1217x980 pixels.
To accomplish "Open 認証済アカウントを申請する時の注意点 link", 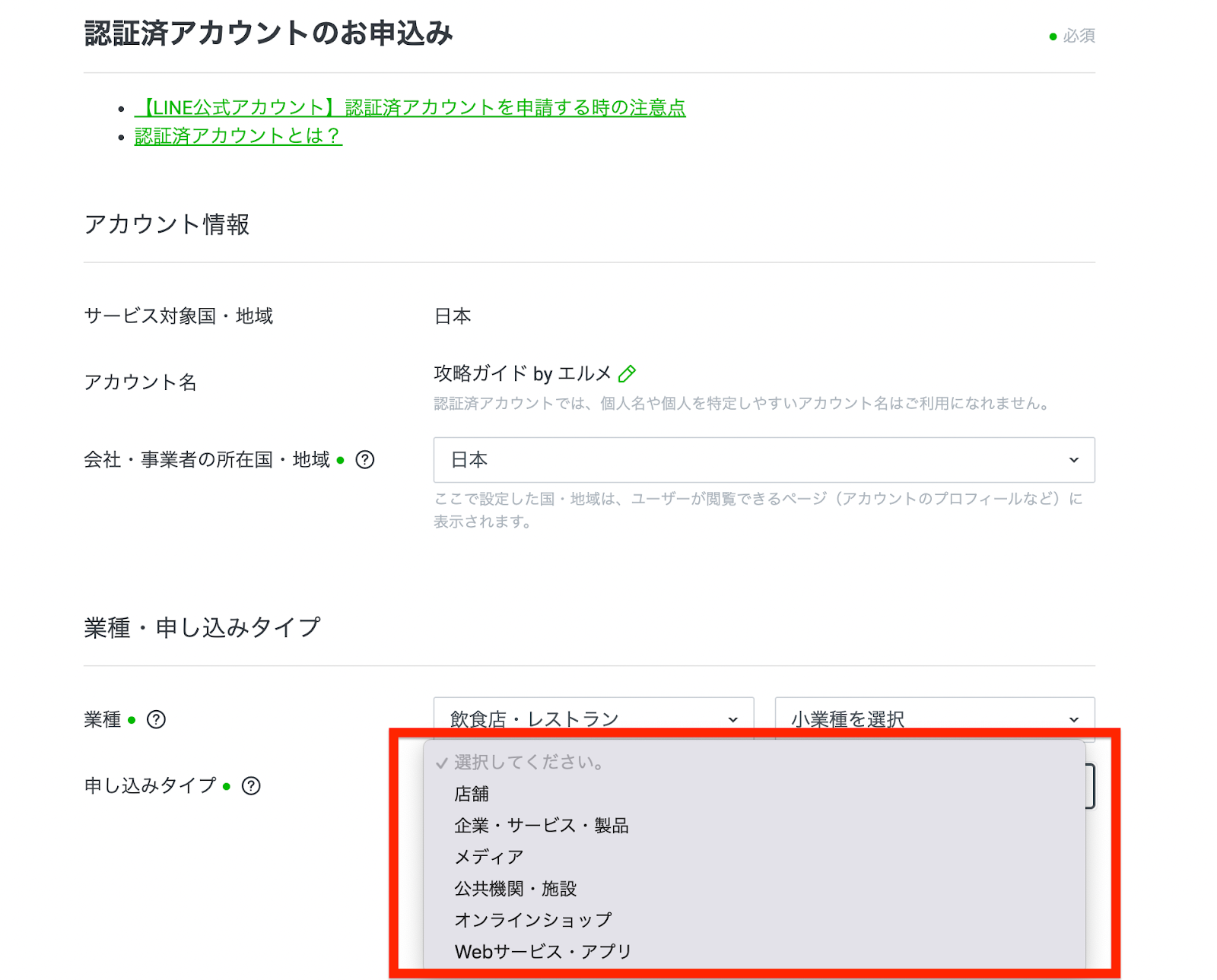I will click(x=410, y=108).
